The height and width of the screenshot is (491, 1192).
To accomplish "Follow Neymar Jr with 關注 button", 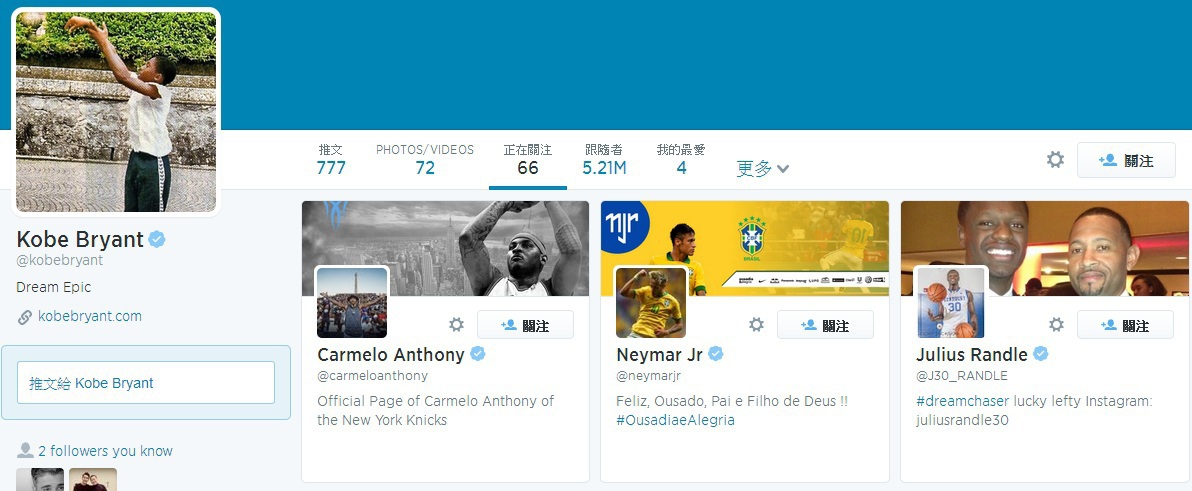I will tap(826, 325).
